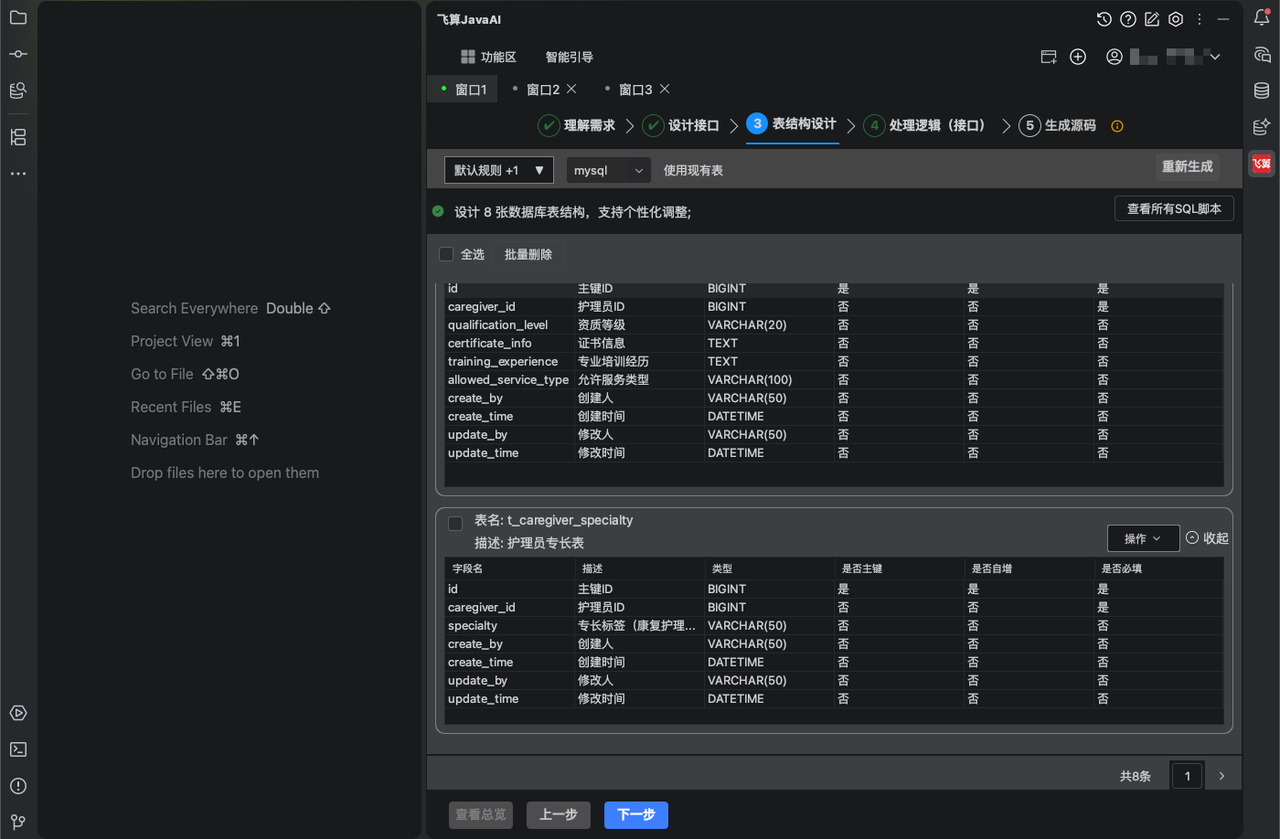1280x839 pixels.
Task: Open the Database tool window icon
Action: 1262,91
